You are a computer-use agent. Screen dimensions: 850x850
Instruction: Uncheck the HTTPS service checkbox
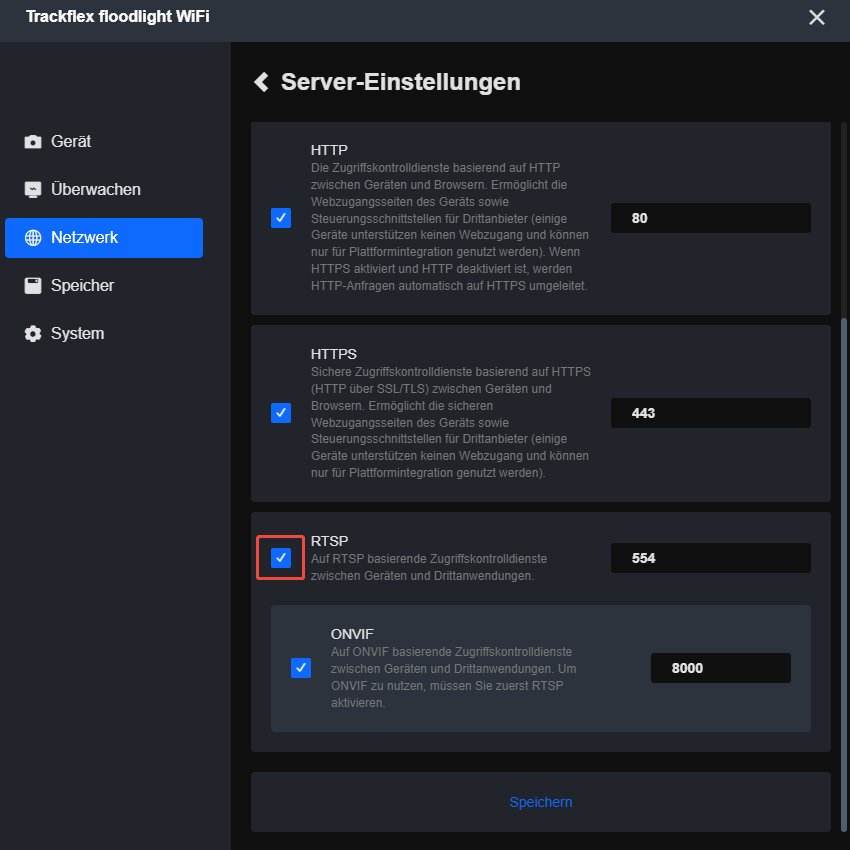281,413
